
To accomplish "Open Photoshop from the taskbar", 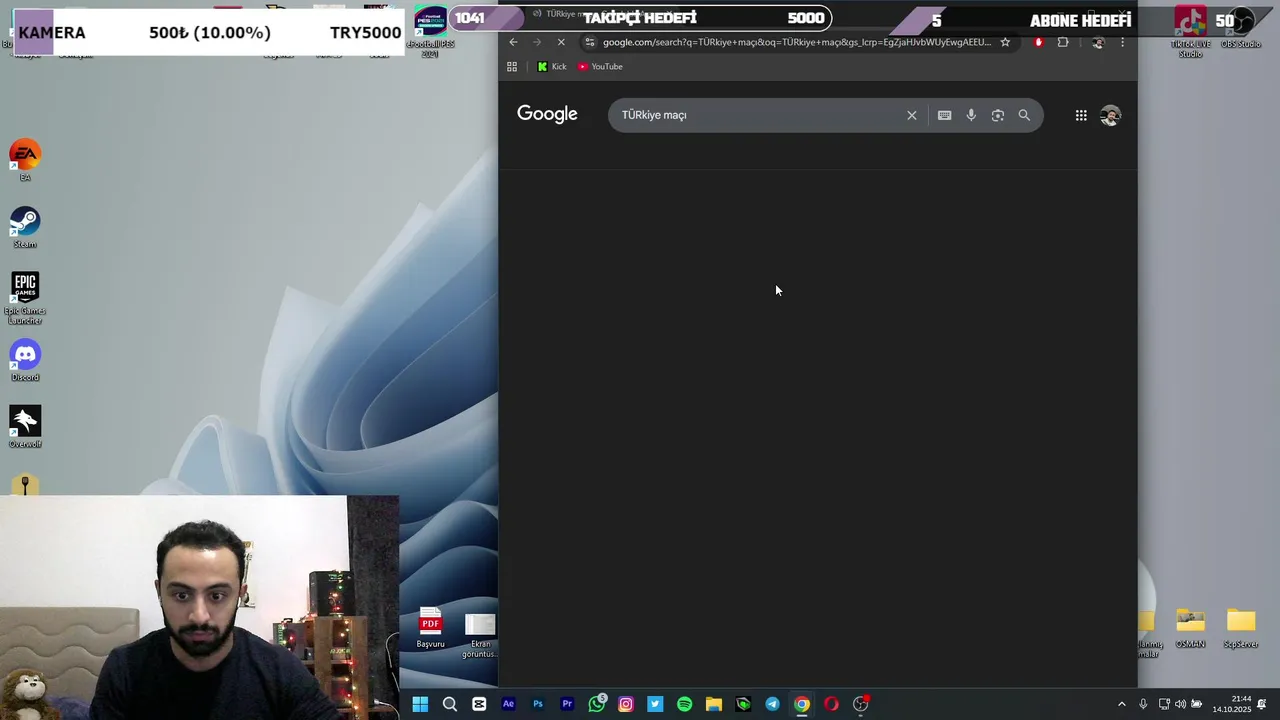I will point(538,704).
